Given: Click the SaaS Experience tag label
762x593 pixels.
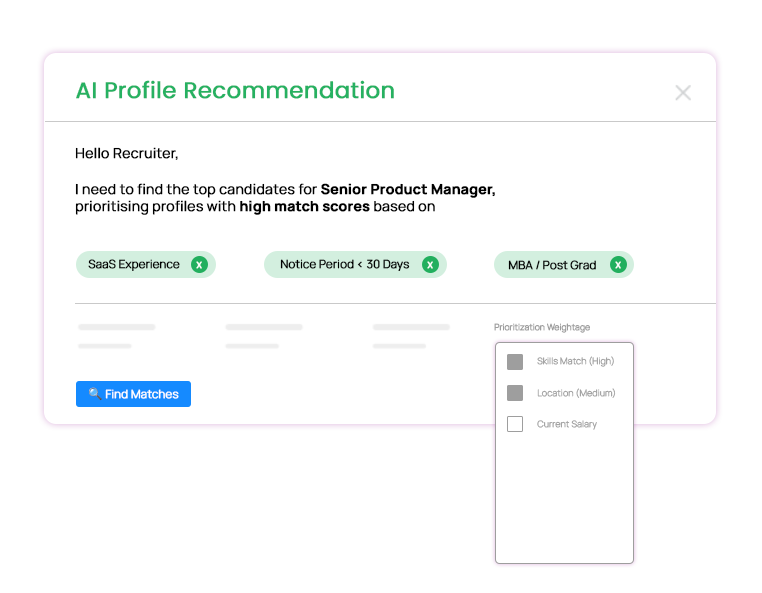Looking at the screenshot, I should 134,265.
